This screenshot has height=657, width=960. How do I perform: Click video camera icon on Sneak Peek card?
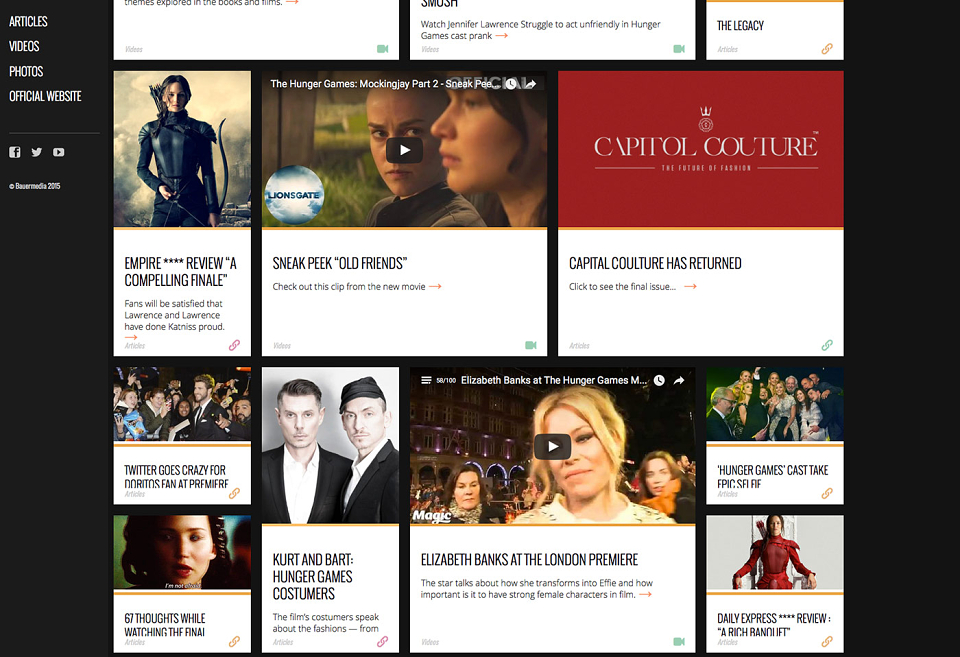click(531, 345)
